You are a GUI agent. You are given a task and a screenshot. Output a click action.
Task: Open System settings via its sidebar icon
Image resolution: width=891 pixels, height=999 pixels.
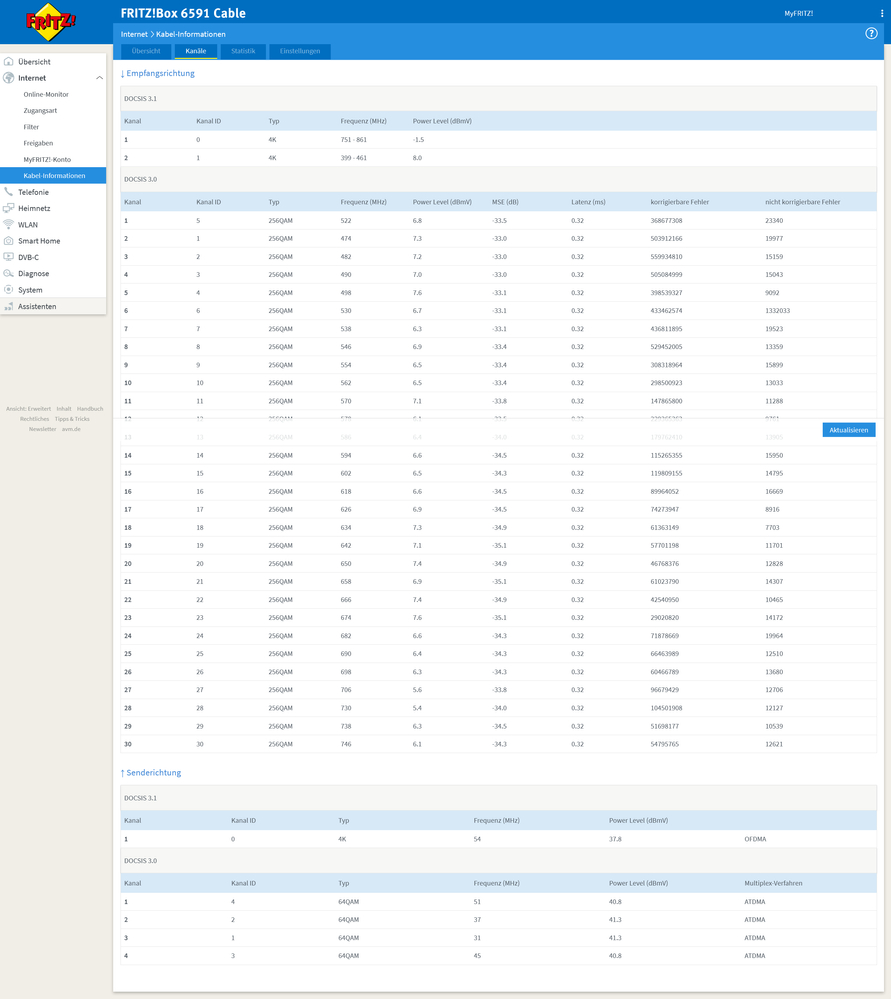click(x=10, y=289)
